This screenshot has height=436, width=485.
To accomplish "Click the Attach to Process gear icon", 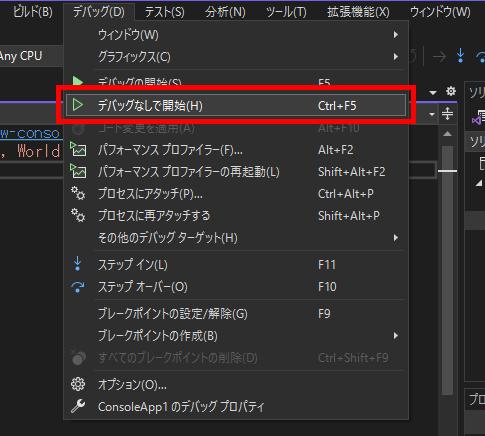I will click(78, 194).
